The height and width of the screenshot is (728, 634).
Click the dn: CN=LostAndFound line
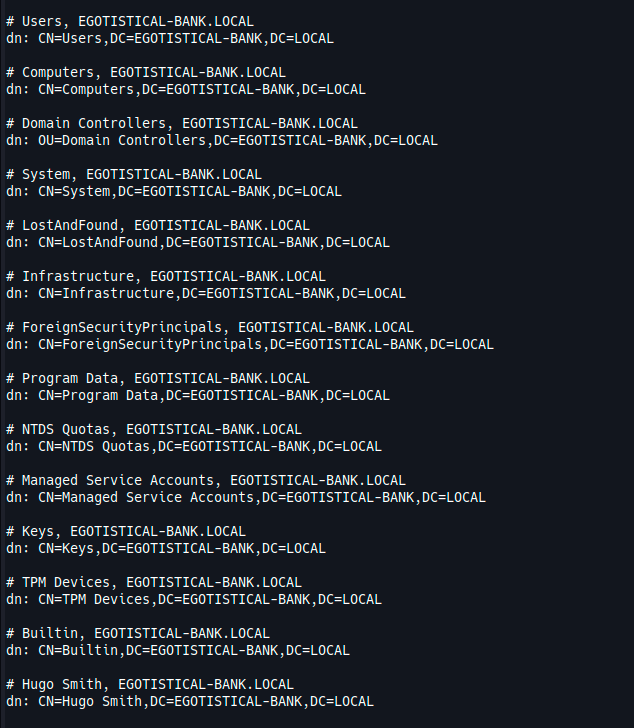198,242
